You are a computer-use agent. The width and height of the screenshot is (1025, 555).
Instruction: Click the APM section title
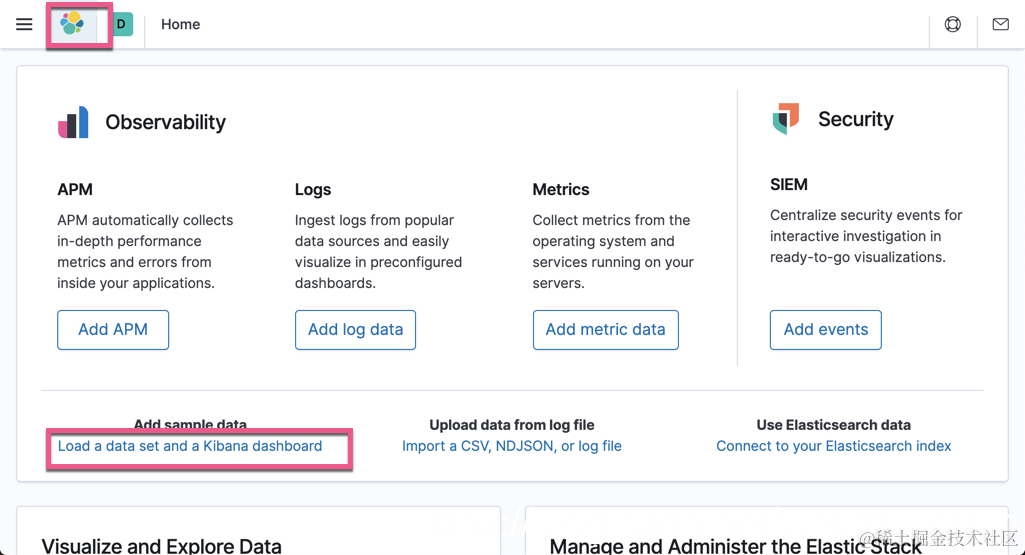75,190
